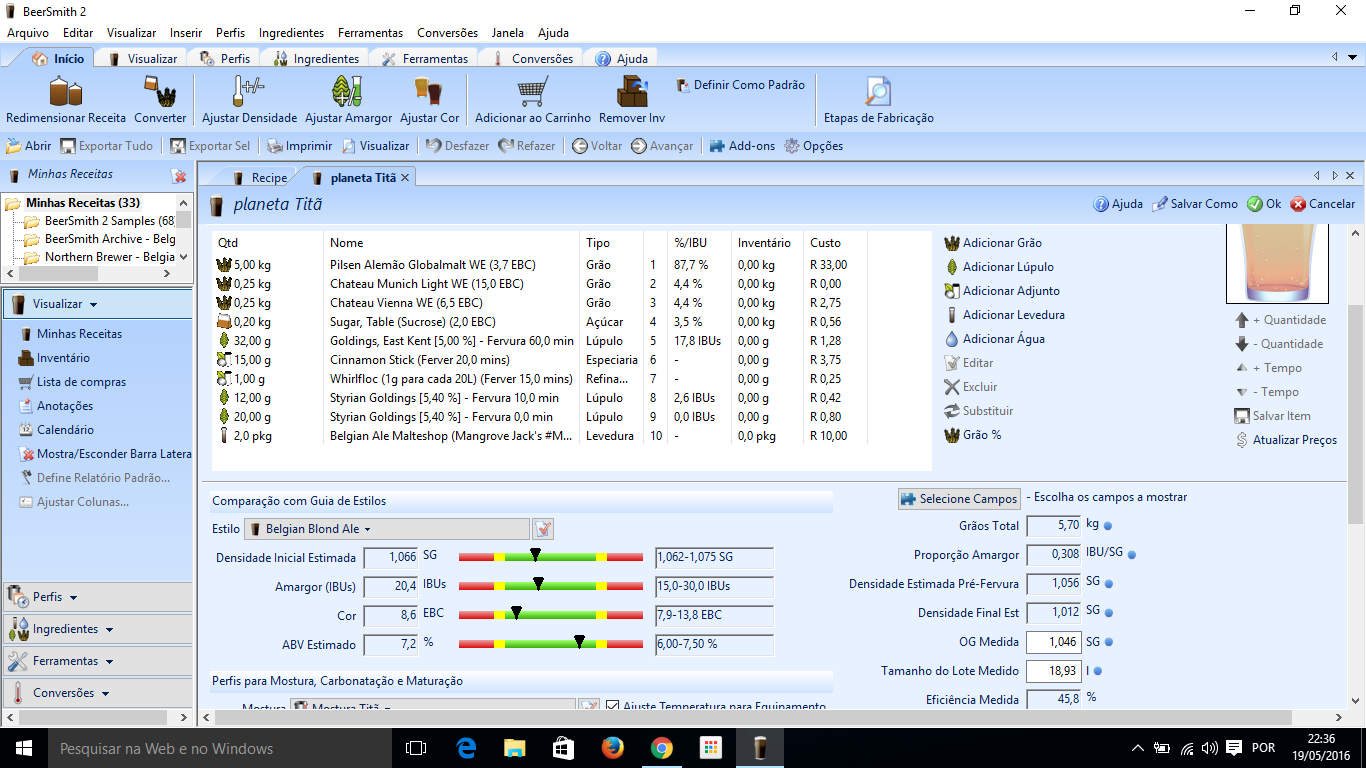The height and width of the screenshot is (768, 1366).
Task: Click Imprimir printer button
Action: [x=299, y=146]
